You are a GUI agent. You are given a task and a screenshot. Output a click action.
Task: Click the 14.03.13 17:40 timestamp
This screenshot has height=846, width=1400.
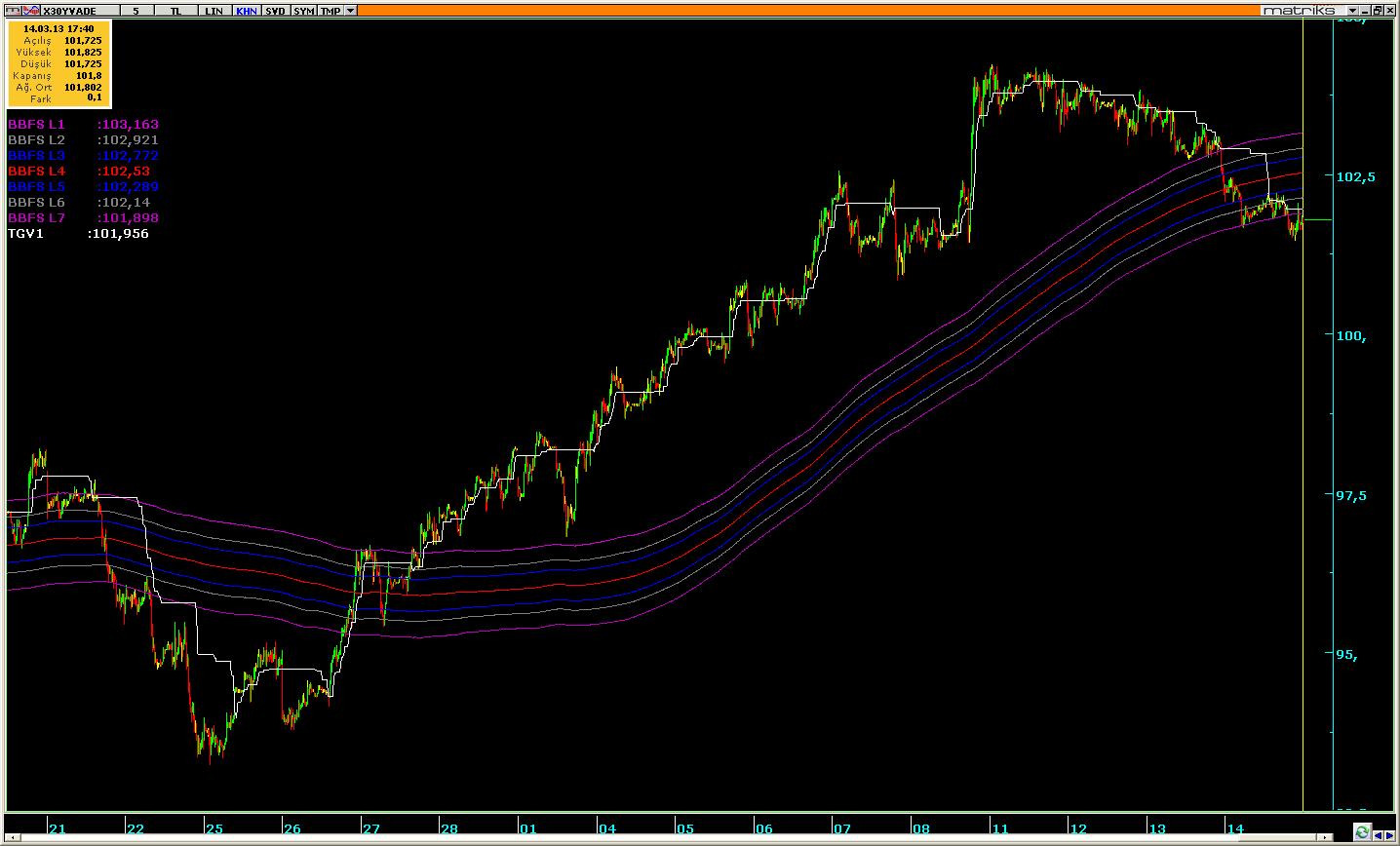(x=58, y=29)
